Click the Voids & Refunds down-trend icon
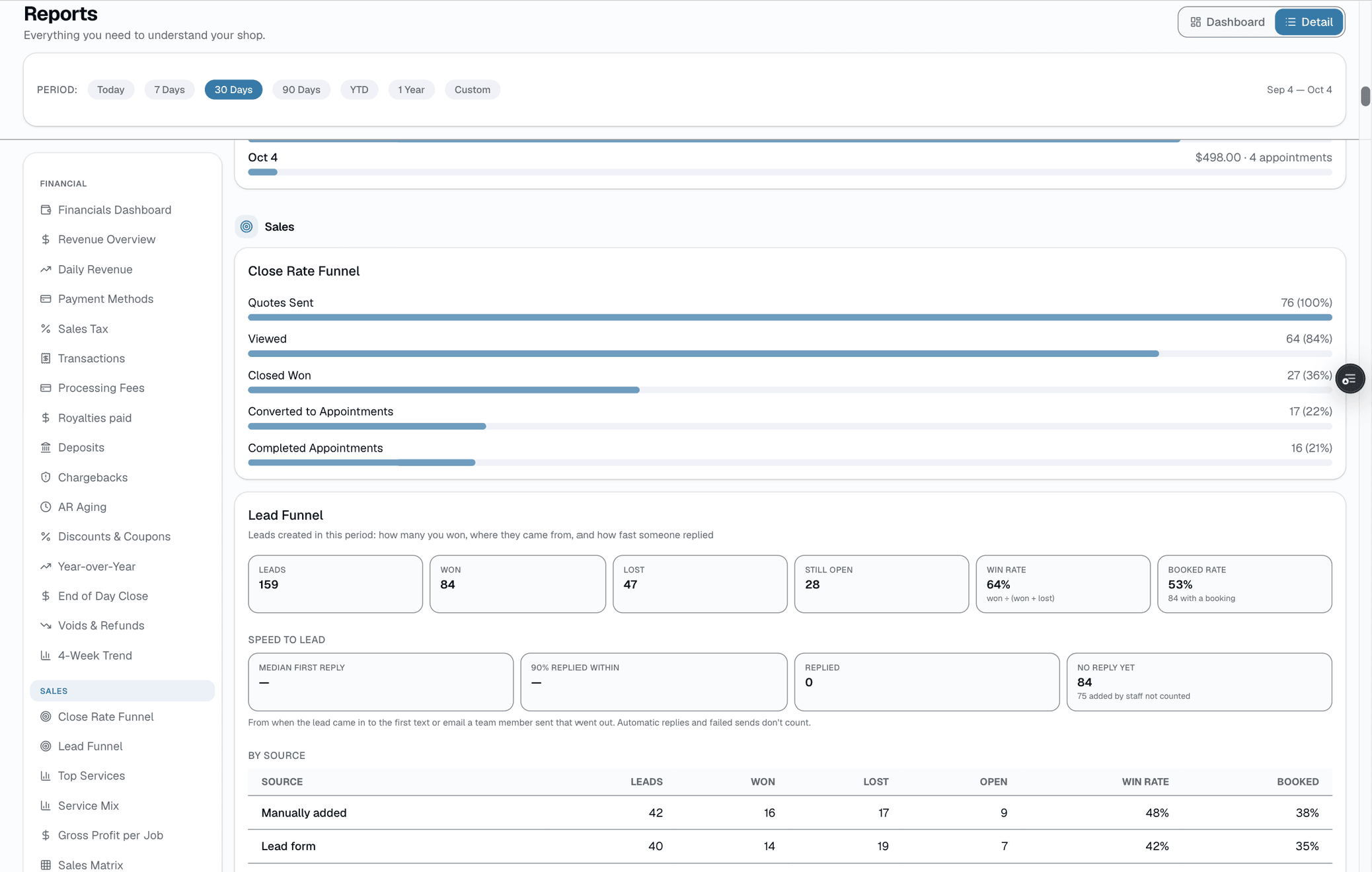Screen dimensions: 1372x872 (x=46, y=625)
